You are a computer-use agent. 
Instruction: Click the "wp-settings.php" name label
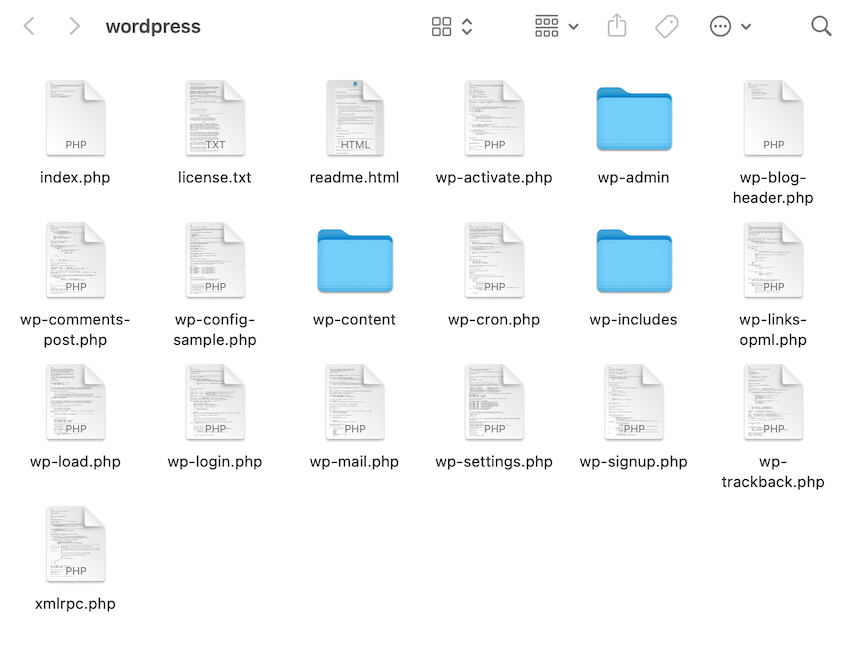click(x=494, y=462)
